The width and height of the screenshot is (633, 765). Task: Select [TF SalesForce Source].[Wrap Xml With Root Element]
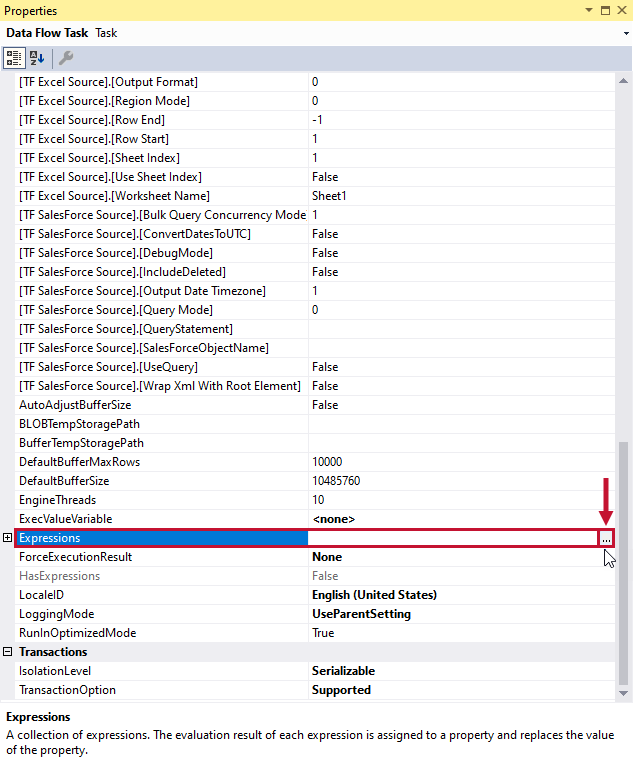click(160, 386)
